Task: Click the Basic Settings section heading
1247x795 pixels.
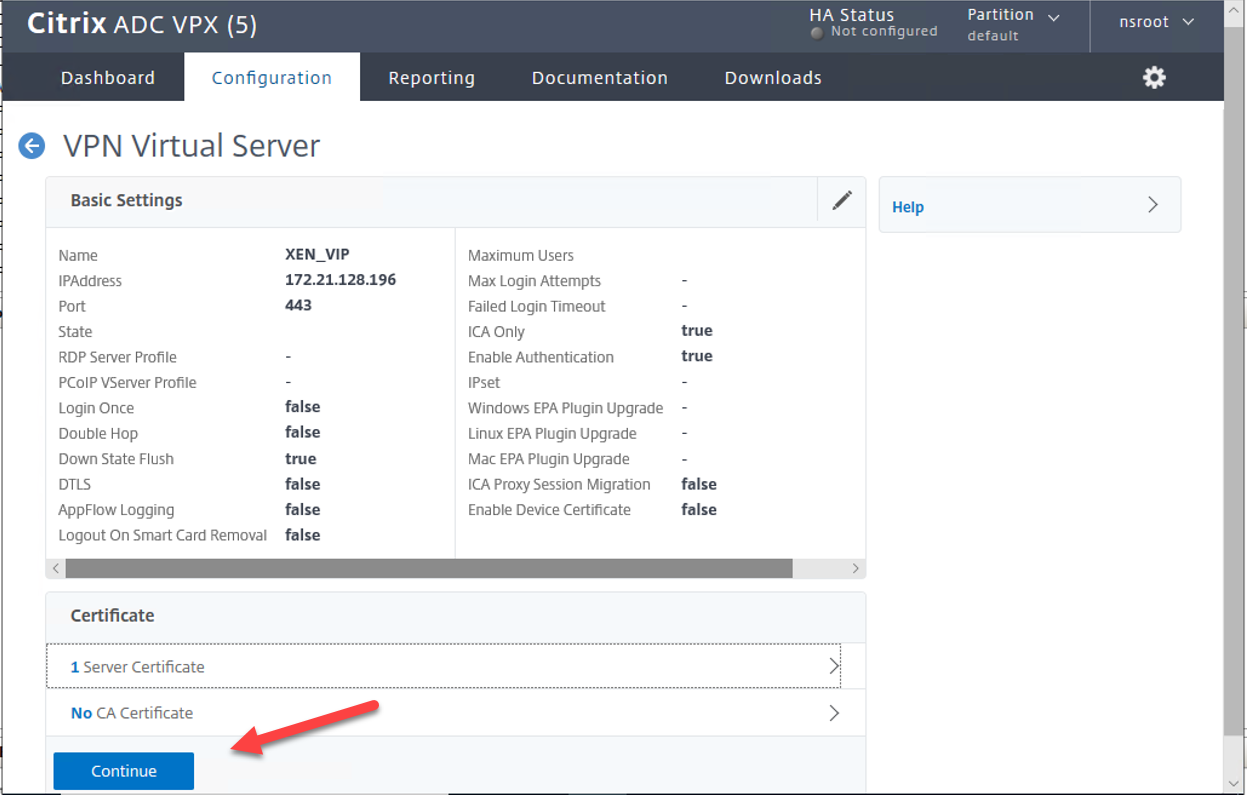Action: click(x=126, y=200)
